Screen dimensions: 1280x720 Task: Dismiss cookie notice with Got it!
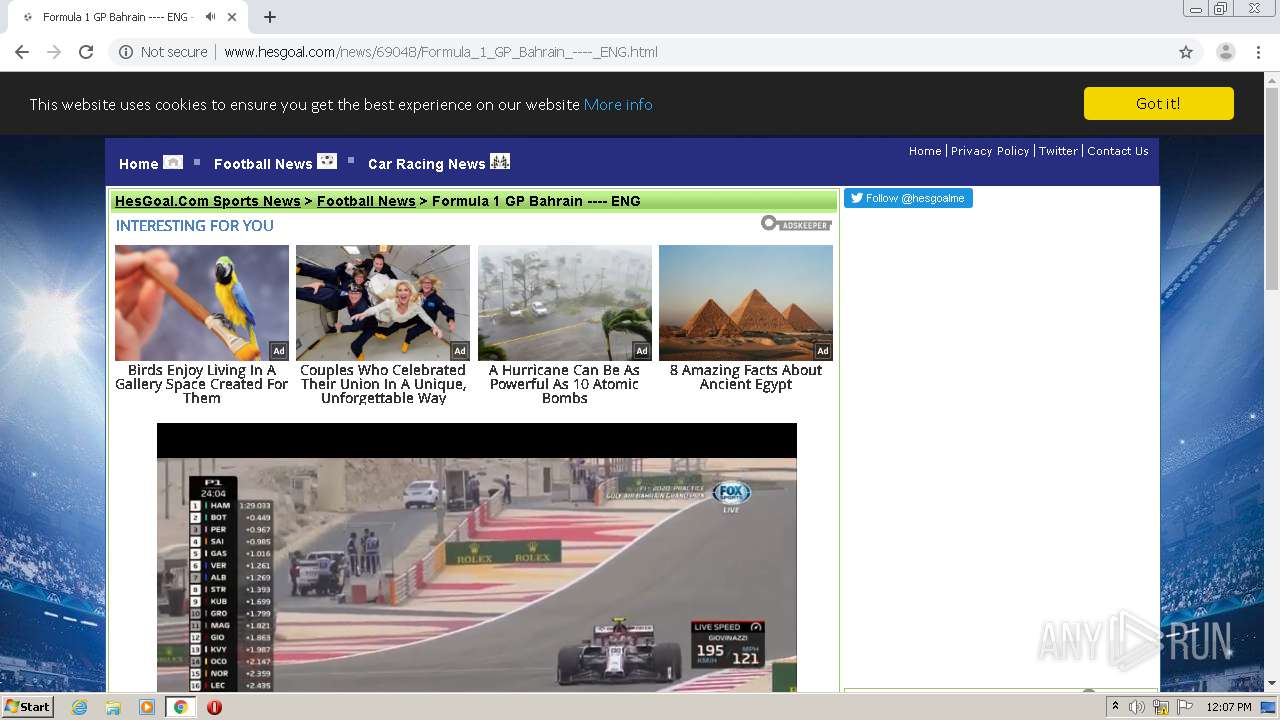click(x=1158, y=104)
